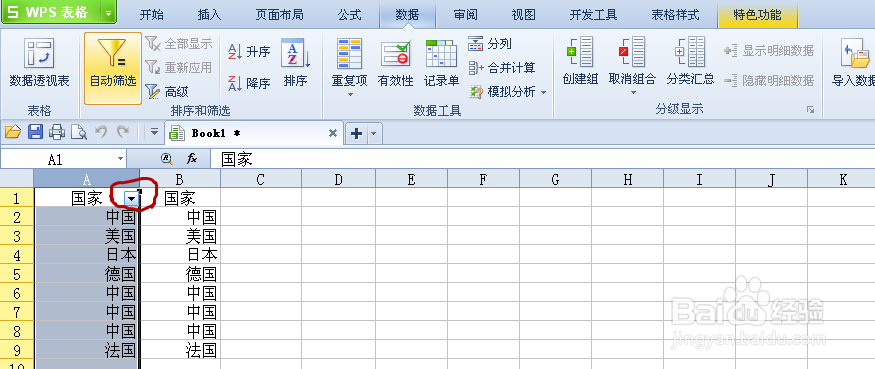
Task: Open 有效性 data validation
Action: (395, 63)
